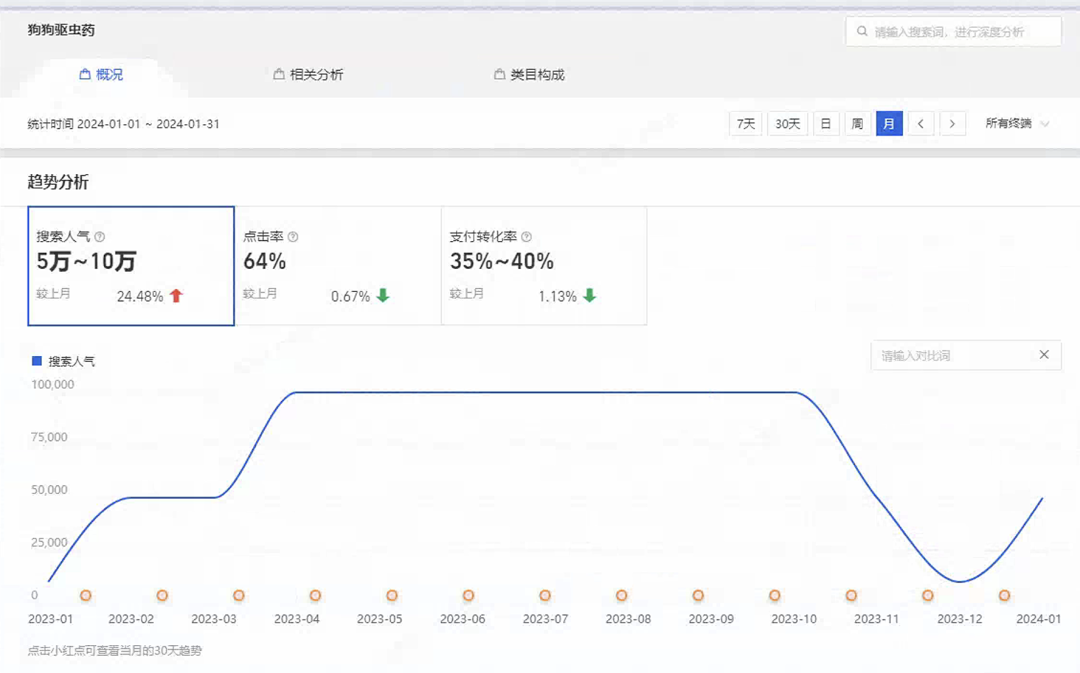Click the fifth orange marker, right of 2023-05
This screenshot has width=1080, height=673.
point(392,595)
